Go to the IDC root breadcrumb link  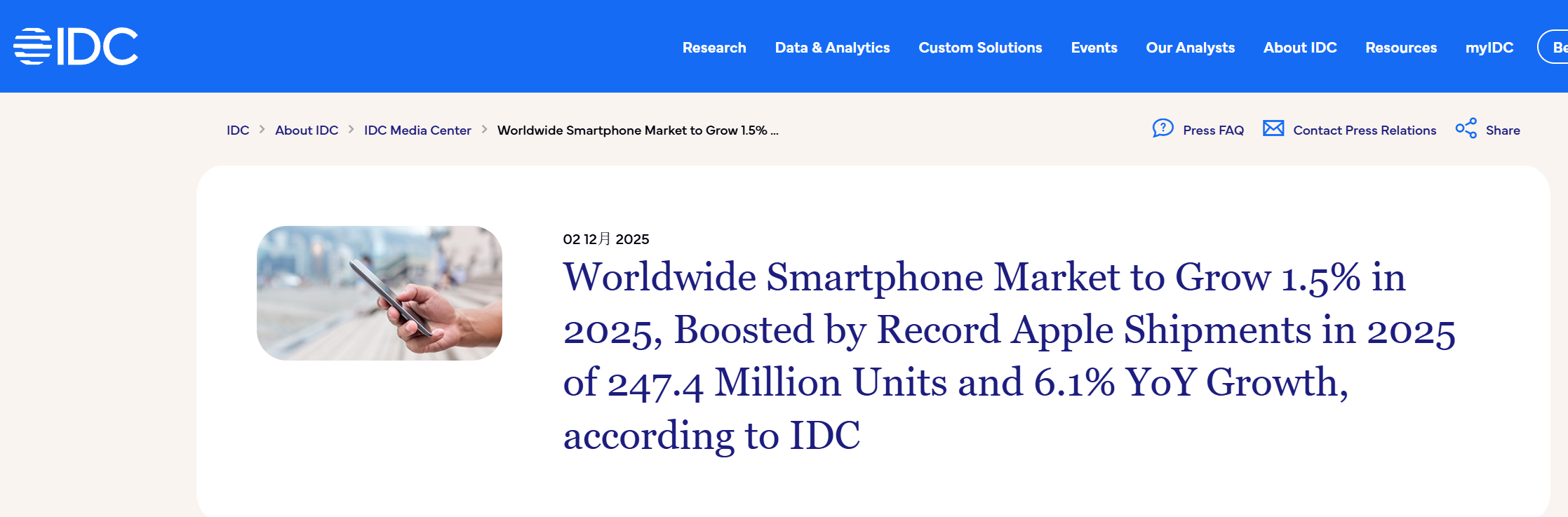click(x=238, y=130)
